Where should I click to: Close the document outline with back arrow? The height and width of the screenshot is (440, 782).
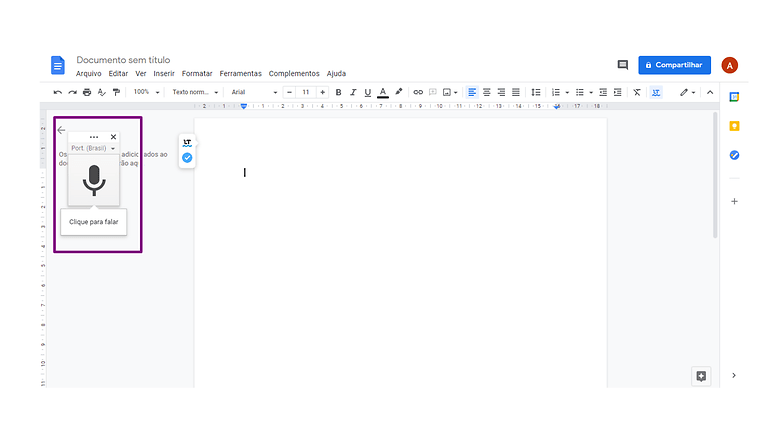(61, 130)
